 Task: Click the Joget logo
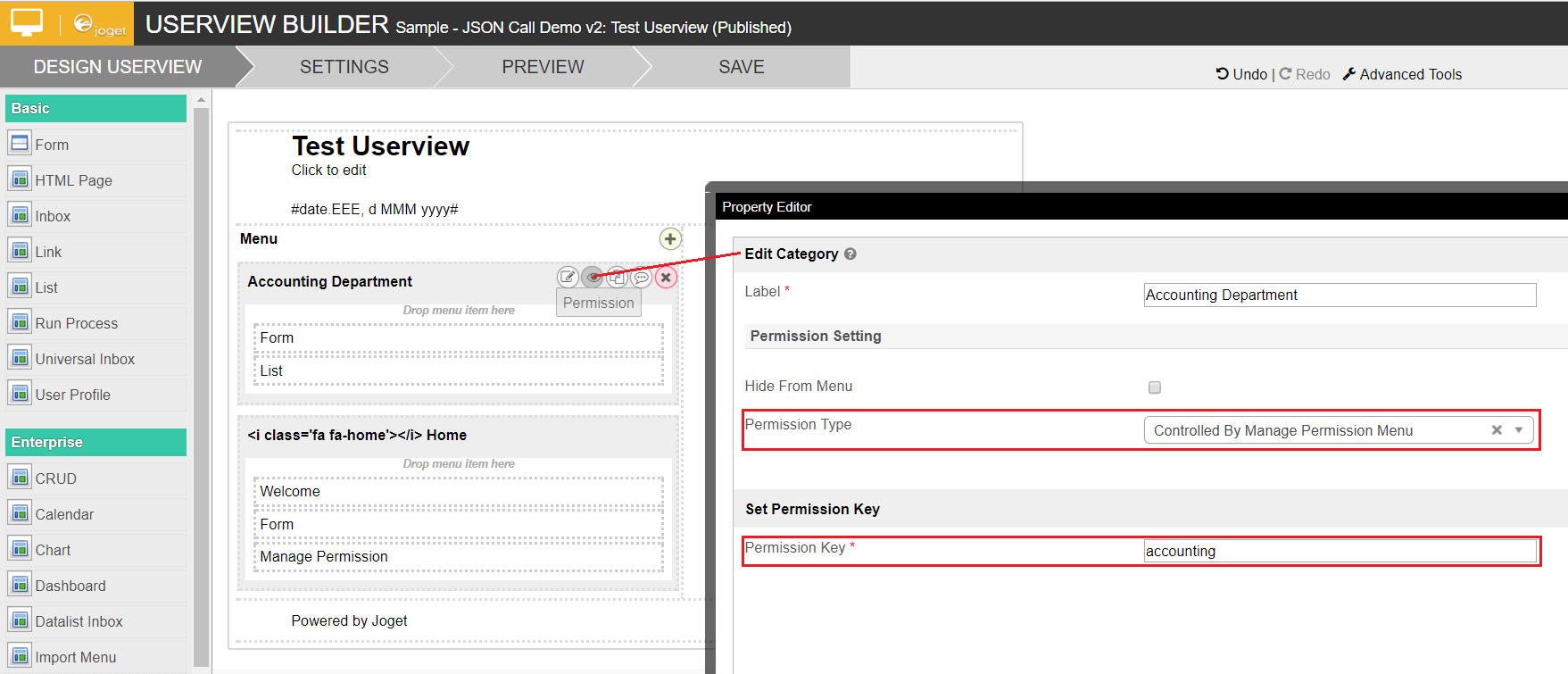pos(99,25)
